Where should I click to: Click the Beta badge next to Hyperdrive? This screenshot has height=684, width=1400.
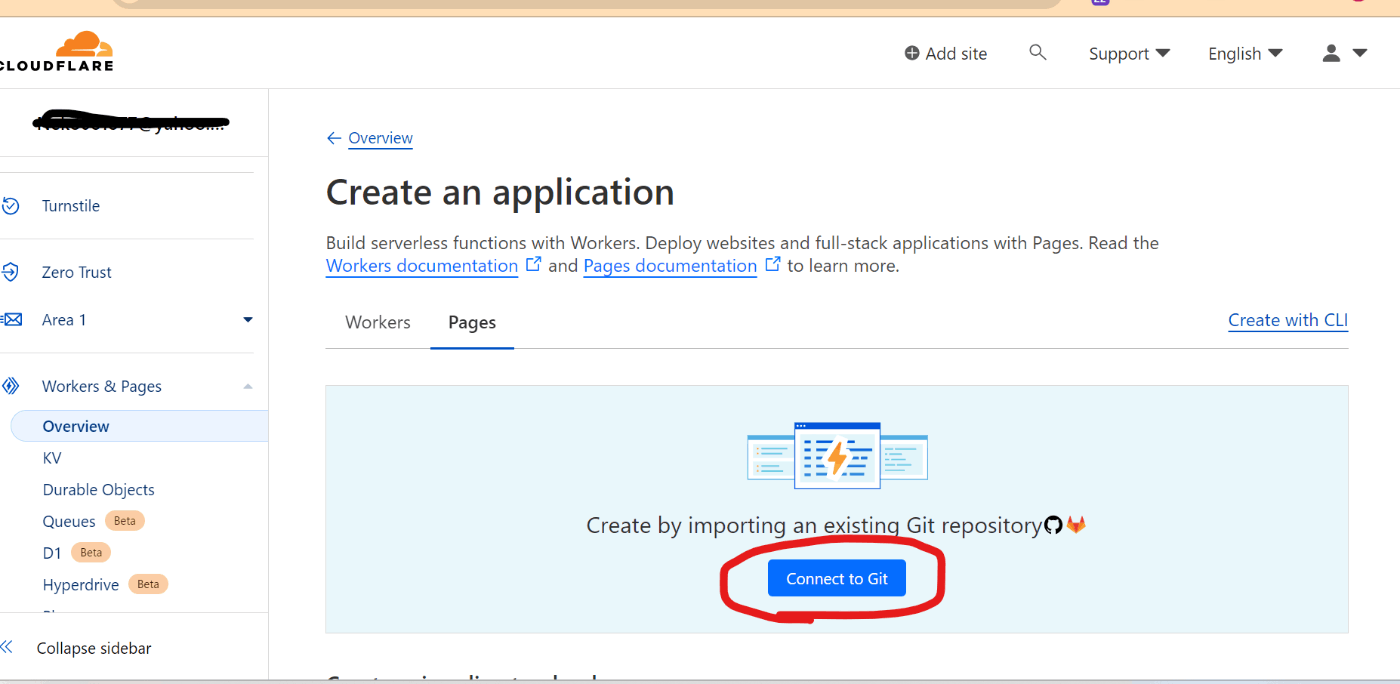pyautogui.click(x=148, y=585)
